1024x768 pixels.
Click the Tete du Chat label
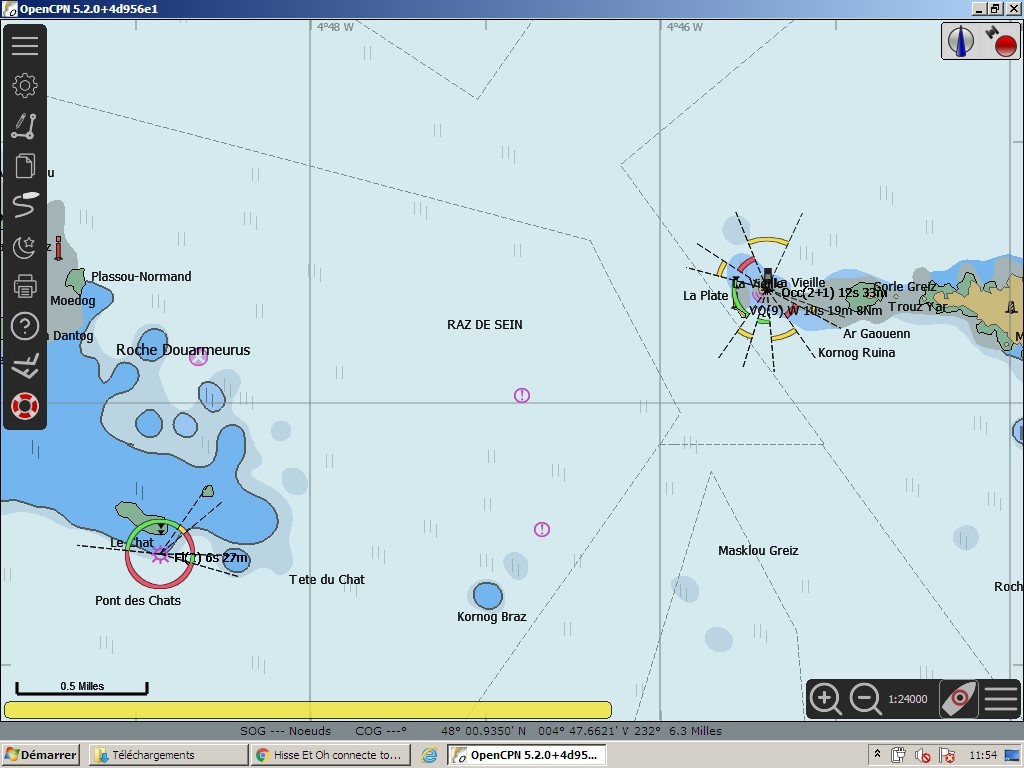point(327,579)
